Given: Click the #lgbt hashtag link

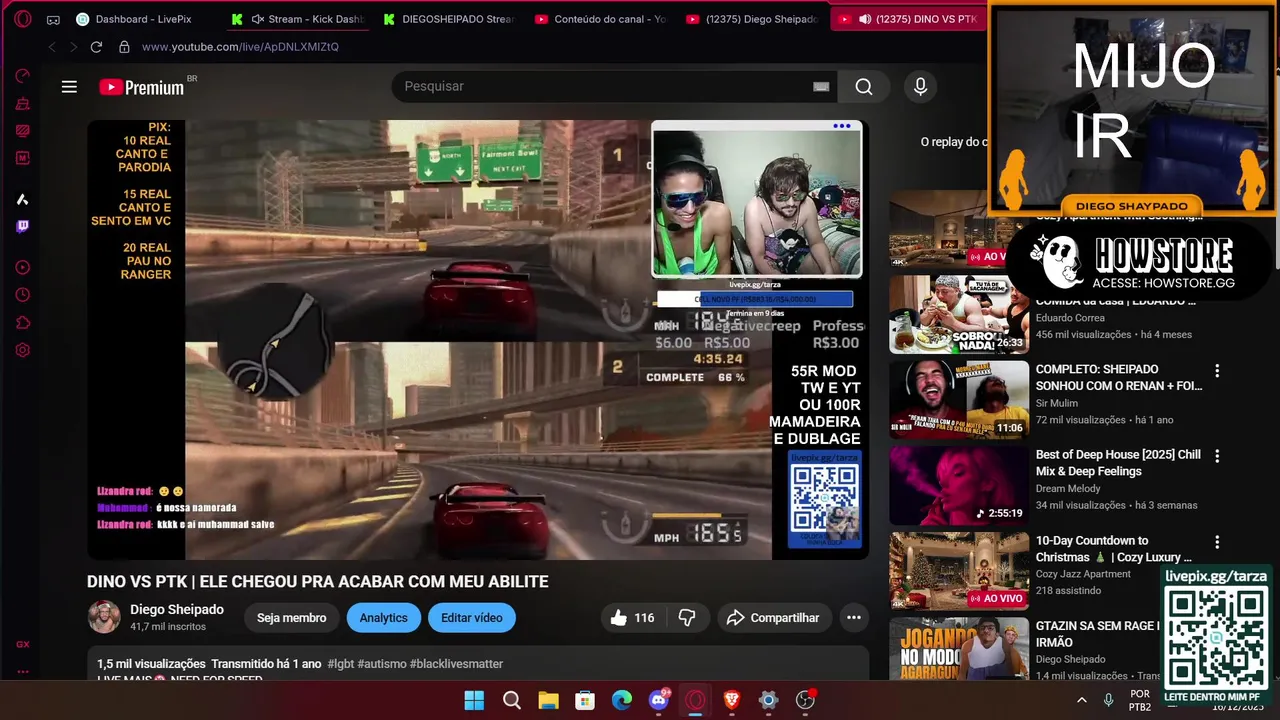Looking at the screenshot, I should point(340,664).
